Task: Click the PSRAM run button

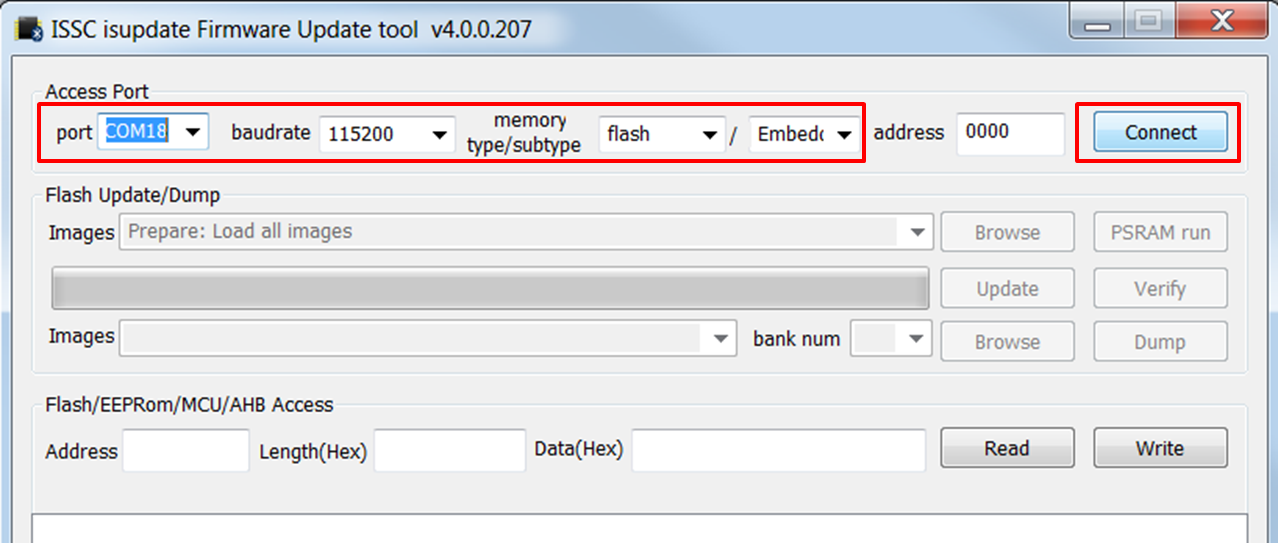Action: pyautogui.click(x=1160, y=232)
